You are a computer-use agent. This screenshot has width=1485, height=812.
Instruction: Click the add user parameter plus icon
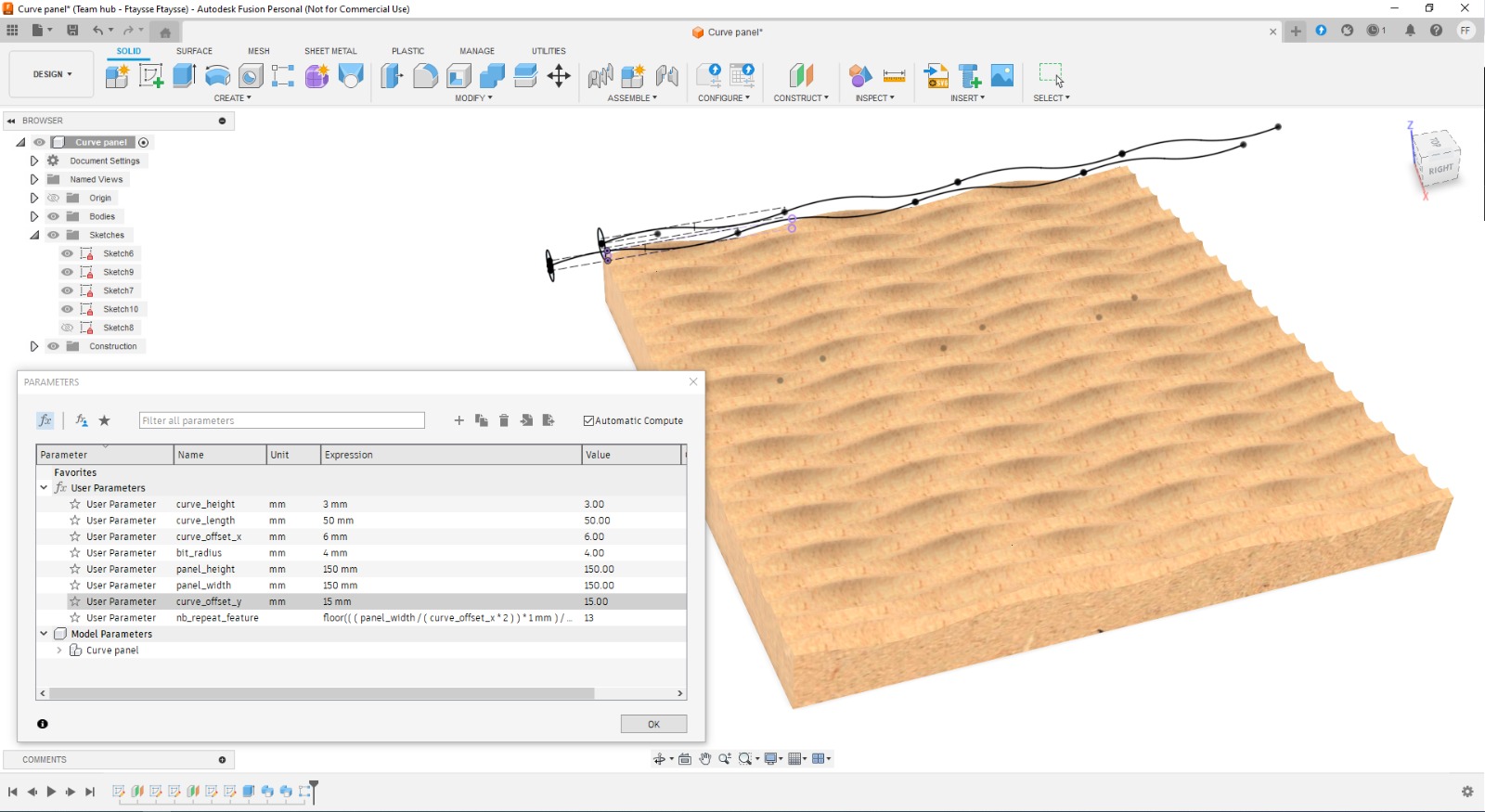pos(458,420)
